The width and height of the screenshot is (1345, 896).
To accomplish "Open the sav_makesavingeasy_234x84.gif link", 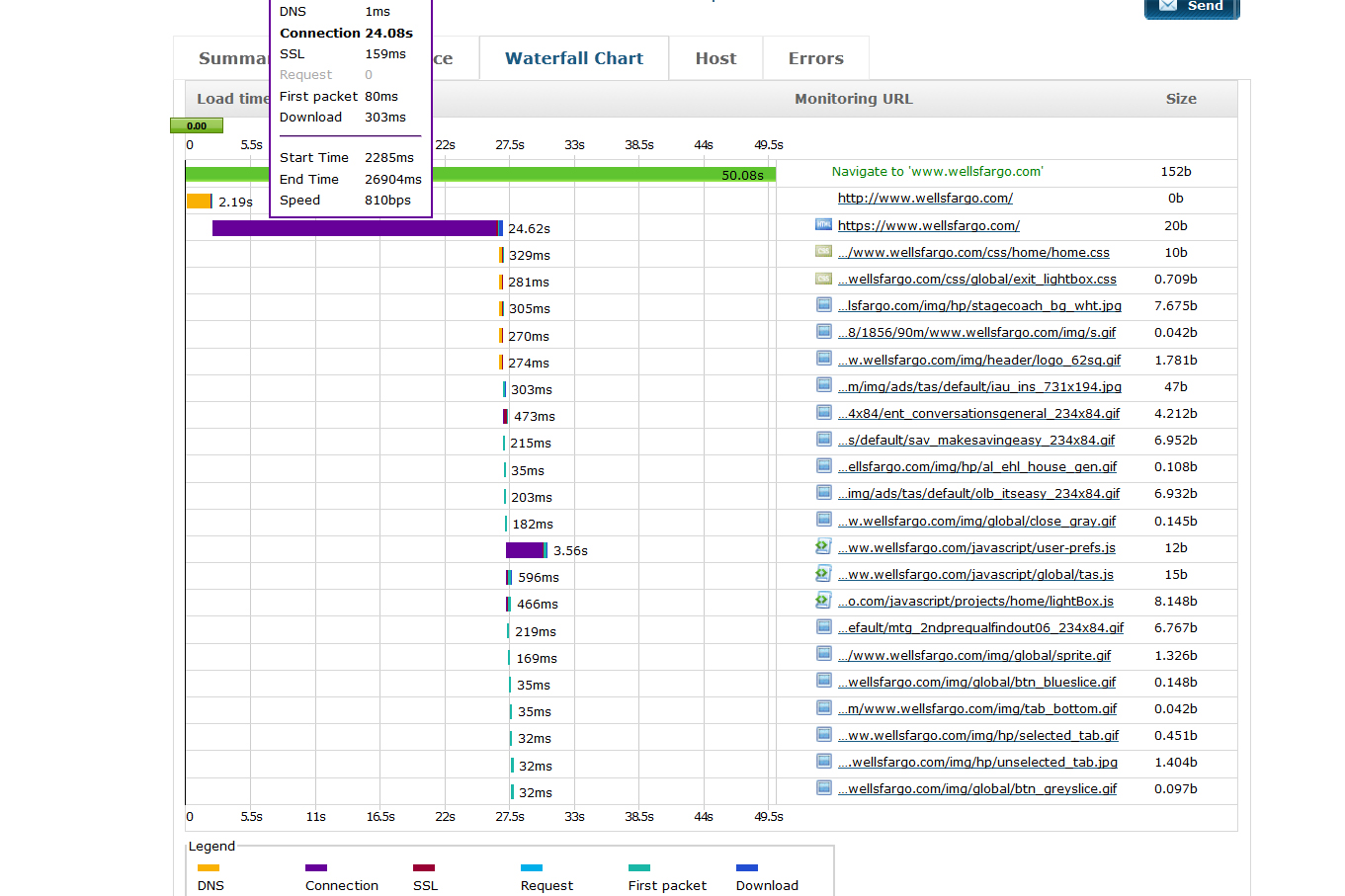I will [976, 441].
